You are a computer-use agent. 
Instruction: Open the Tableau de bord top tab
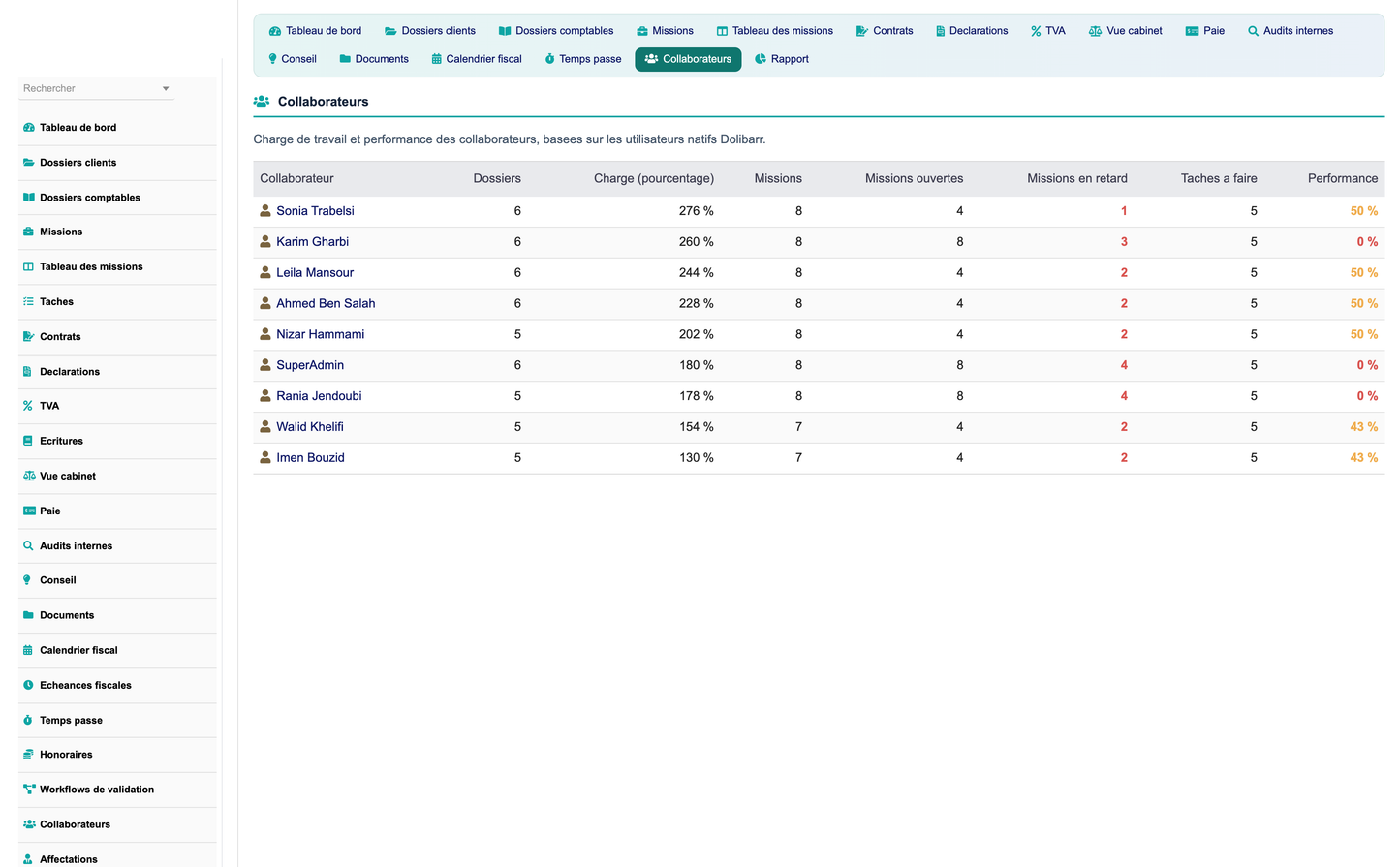tap(315, 31)
